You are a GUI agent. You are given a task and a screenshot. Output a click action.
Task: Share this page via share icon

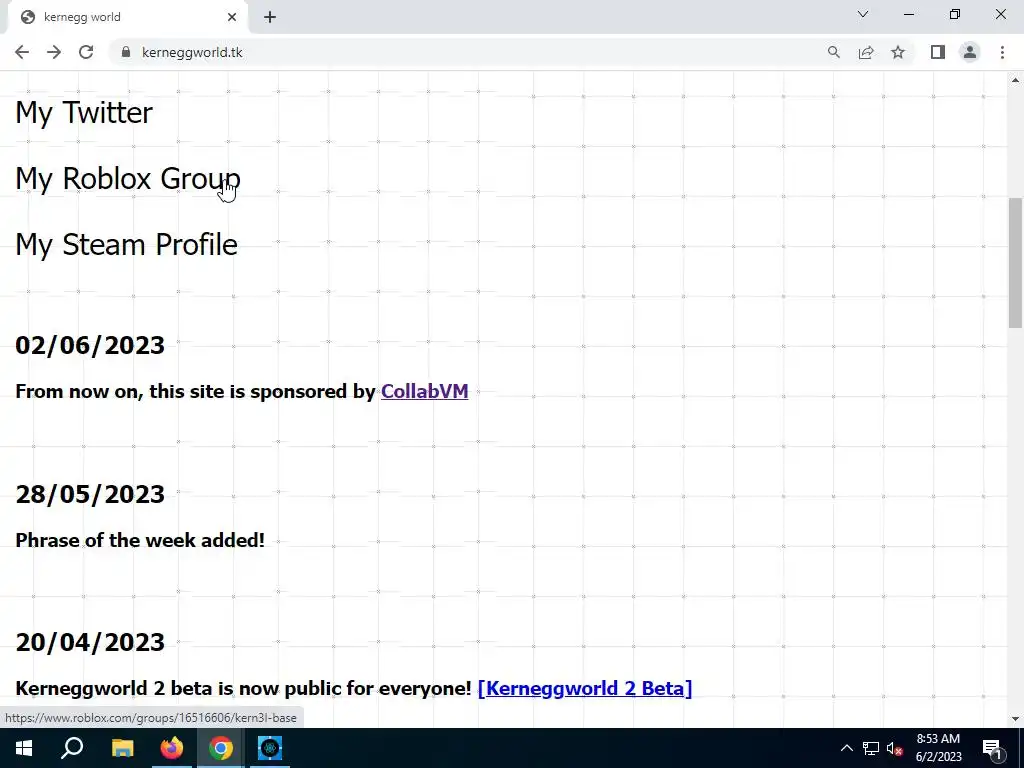(x=866, y=52)
